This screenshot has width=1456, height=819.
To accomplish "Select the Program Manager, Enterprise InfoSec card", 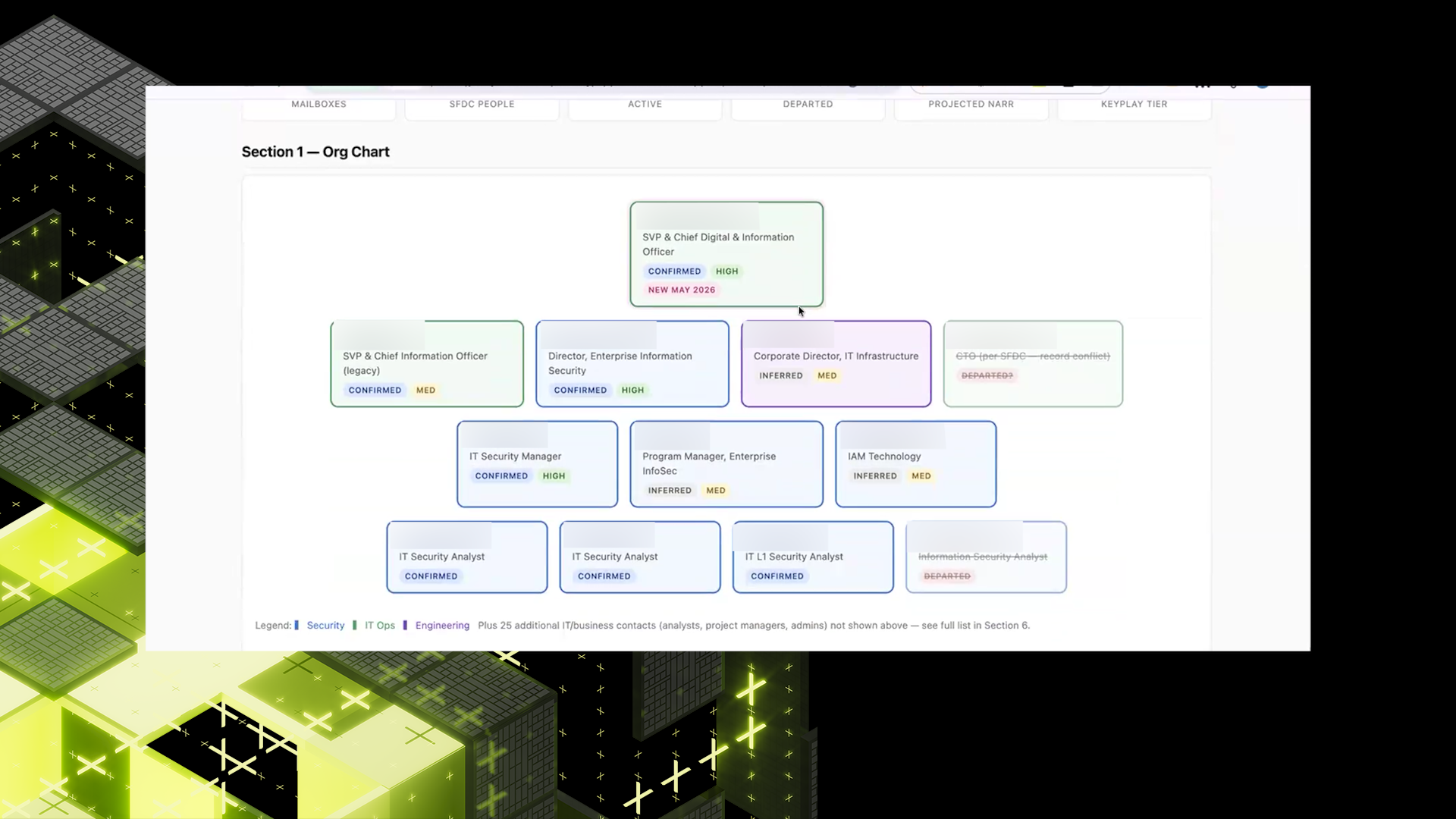I will 726,464.
